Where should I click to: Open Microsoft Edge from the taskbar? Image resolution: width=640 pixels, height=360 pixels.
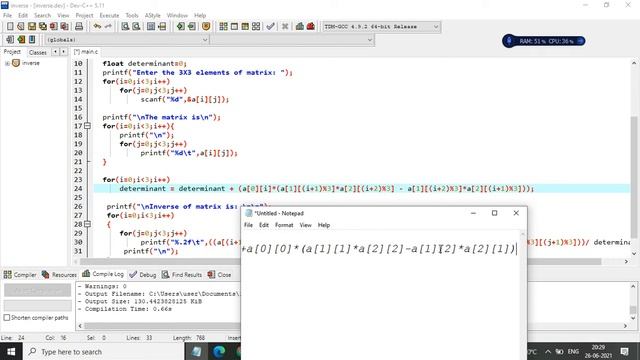coord(219,351)
